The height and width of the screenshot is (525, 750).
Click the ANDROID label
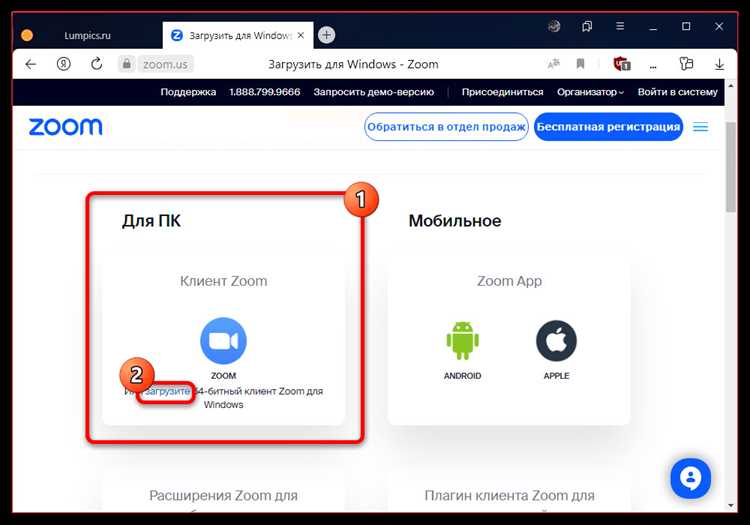[x=463, y=376]
